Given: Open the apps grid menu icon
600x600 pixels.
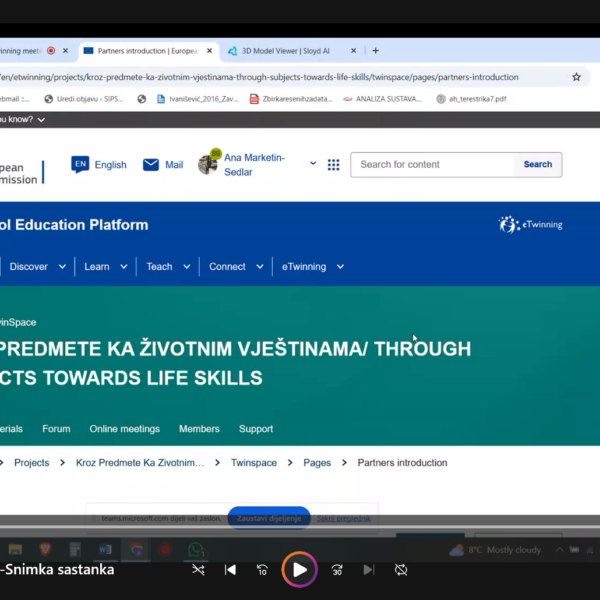Looking at the screenshot, I should point(333,165).
